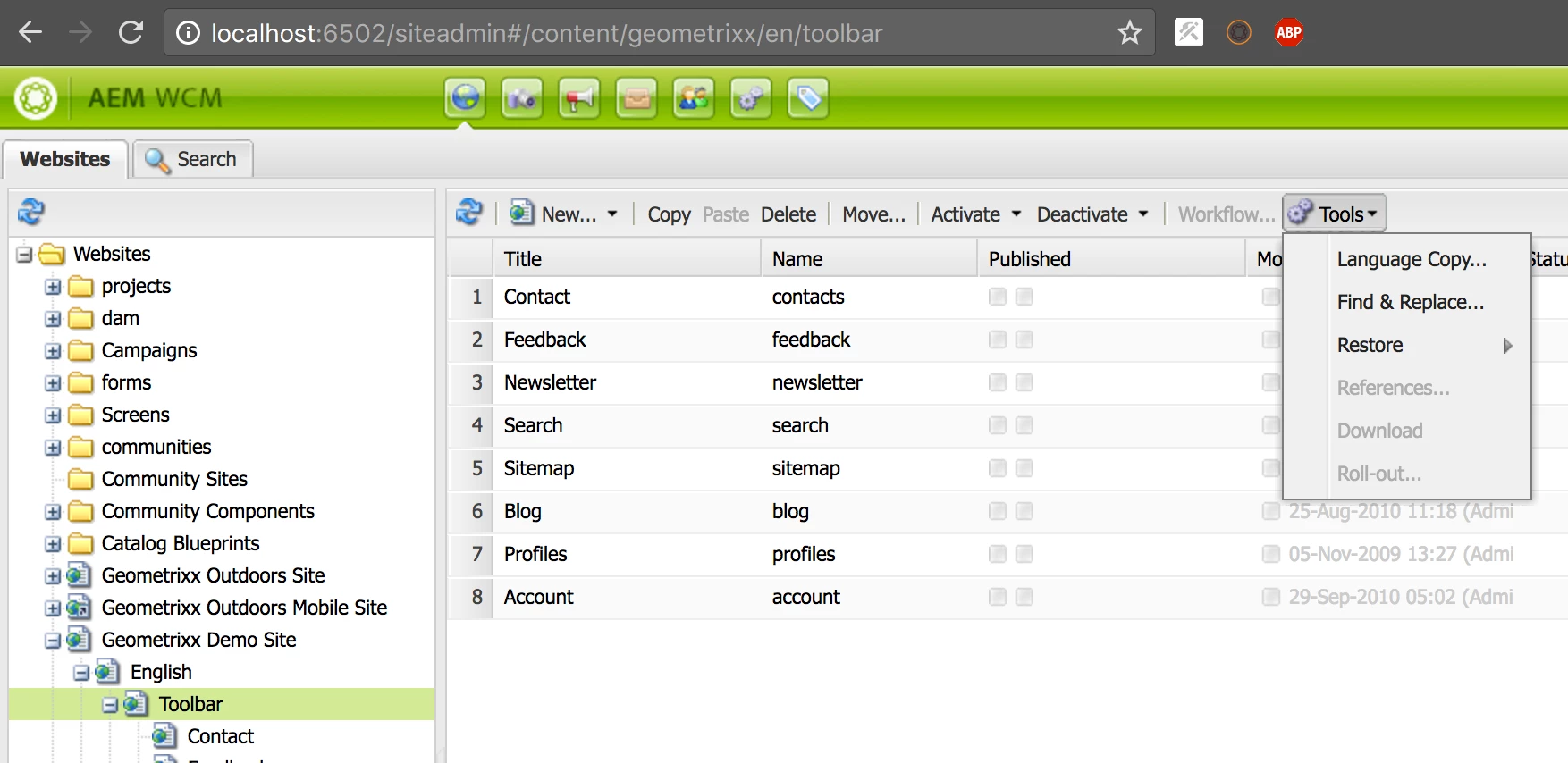Expand the Campaigns folder
This screenshot has width=1568, height=763.
pos(53,351)
